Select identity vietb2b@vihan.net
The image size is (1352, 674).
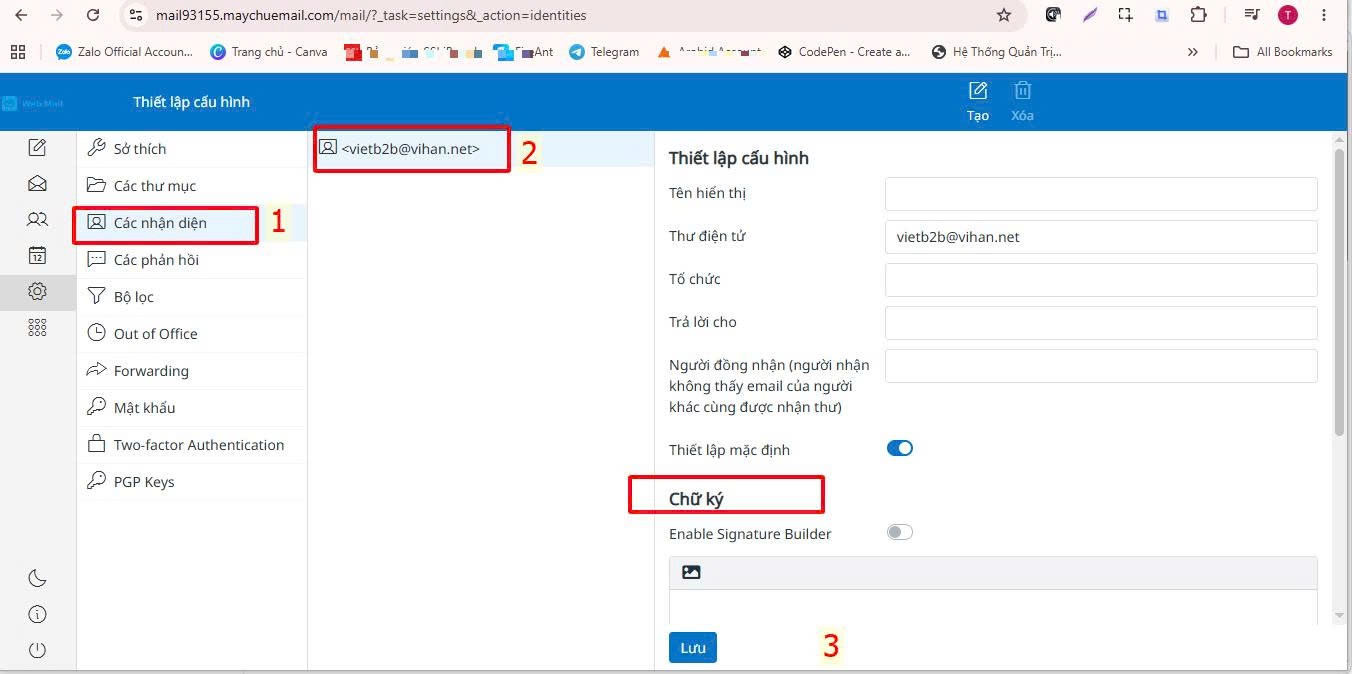tap(481, 149)
